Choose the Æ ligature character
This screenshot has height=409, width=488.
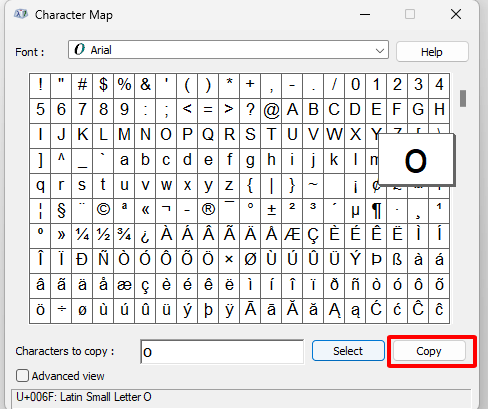[x=292, y=236]
